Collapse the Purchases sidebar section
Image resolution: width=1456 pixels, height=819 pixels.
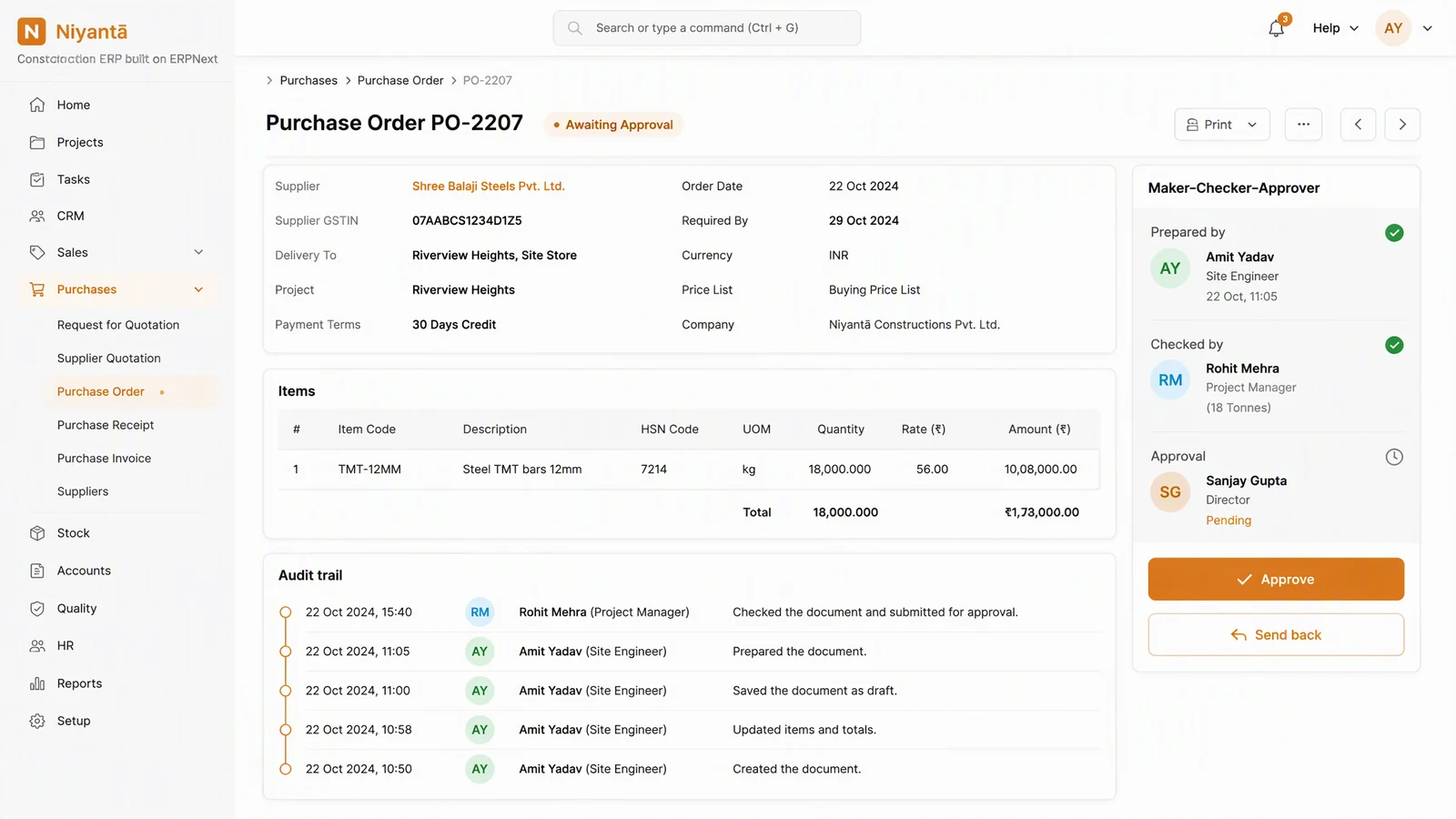tap(198, 289)
